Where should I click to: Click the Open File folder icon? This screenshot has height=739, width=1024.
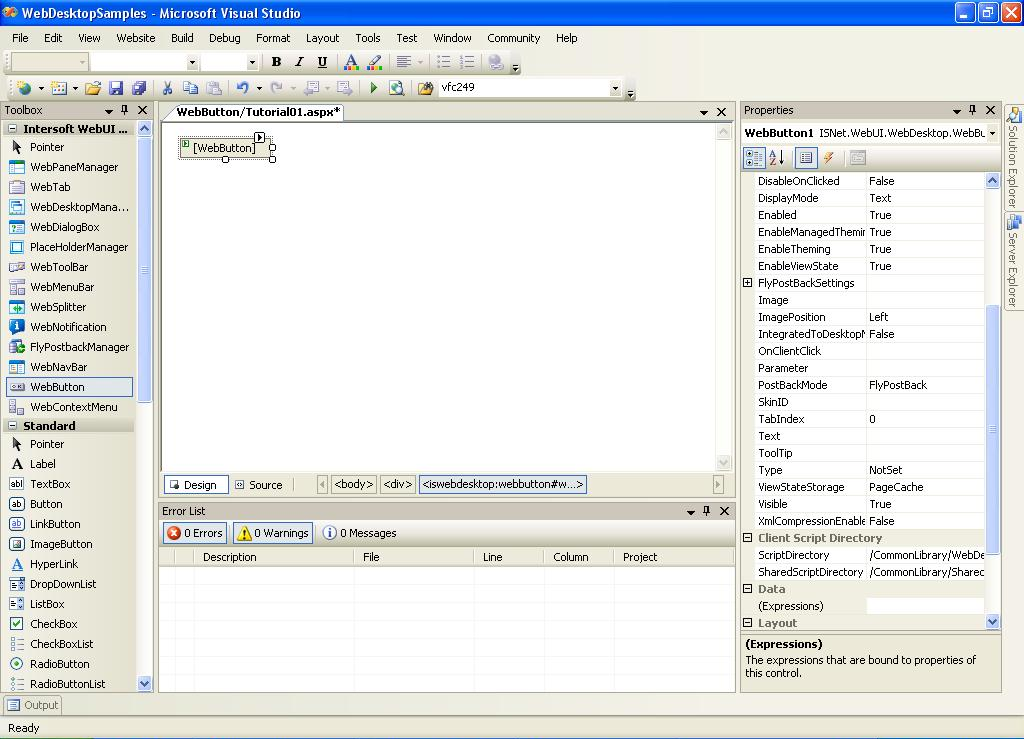tap(92, 88)
